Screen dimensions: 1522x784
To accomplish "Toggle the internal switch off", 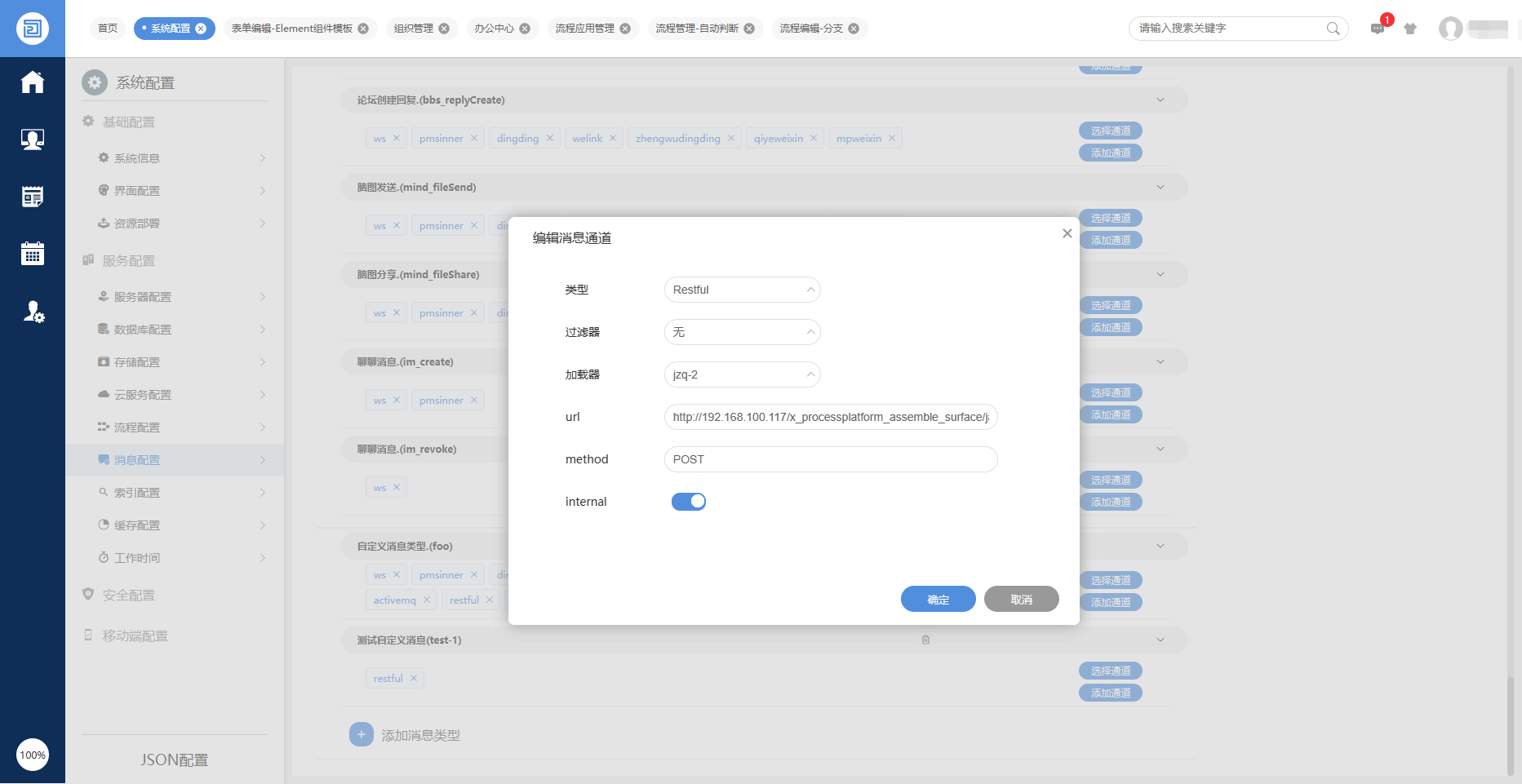I will [x=689, y=502].
